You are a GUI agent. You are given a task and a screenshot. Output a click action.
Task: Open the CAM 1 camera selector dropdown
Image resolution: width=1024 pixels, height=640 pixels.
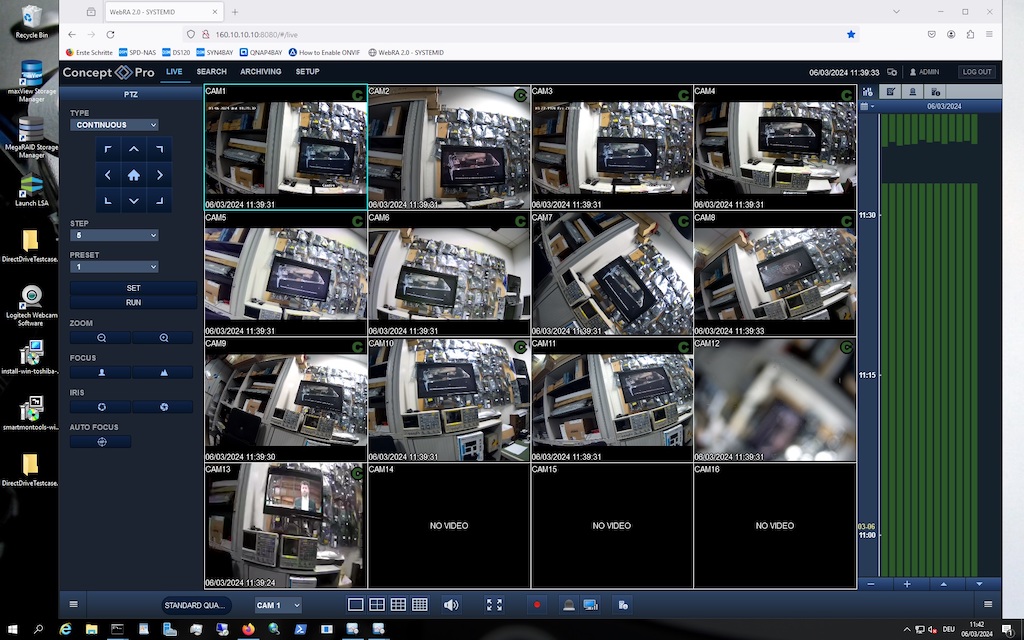[x=277, y=605]
